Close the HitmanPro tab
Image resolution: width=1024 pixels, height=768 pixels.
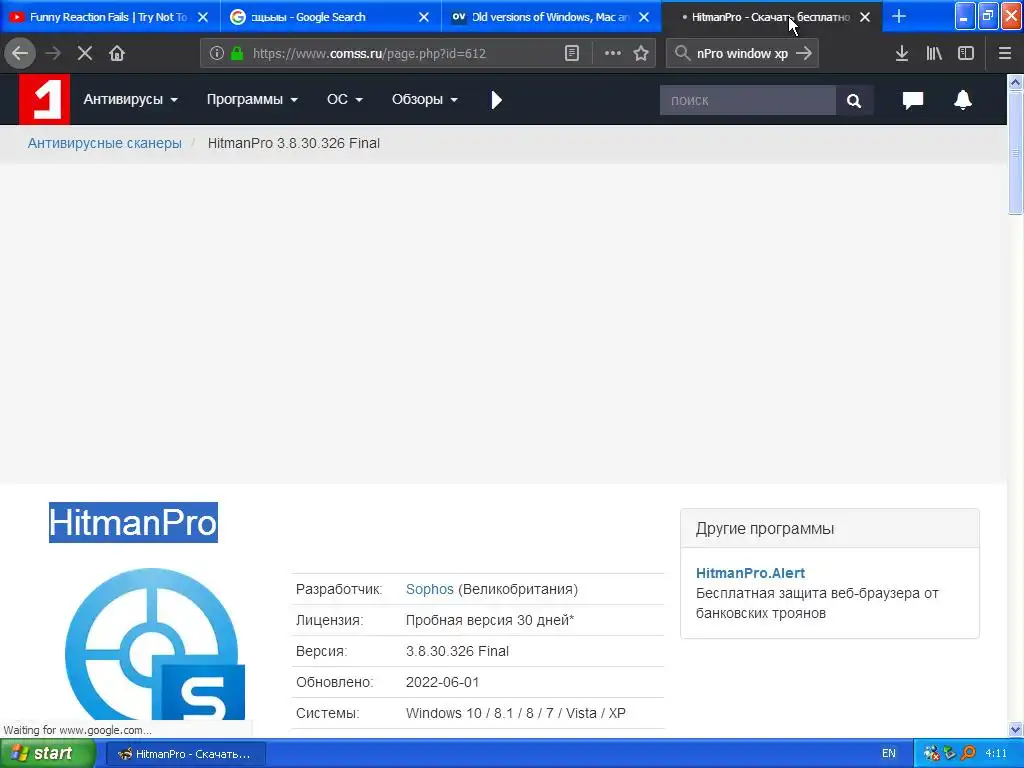point(865,17)
